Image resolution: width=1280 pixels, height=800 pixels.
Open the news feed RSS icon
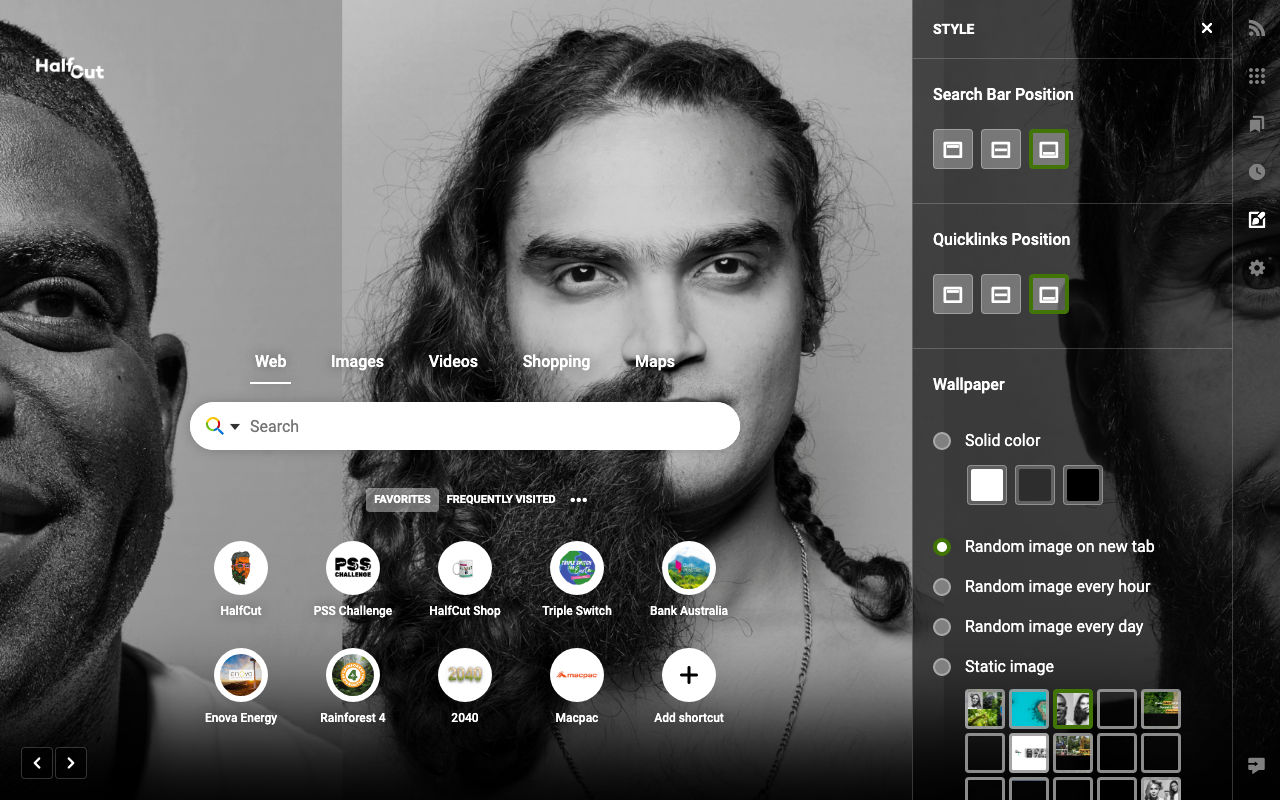(x=1257, y=29)
